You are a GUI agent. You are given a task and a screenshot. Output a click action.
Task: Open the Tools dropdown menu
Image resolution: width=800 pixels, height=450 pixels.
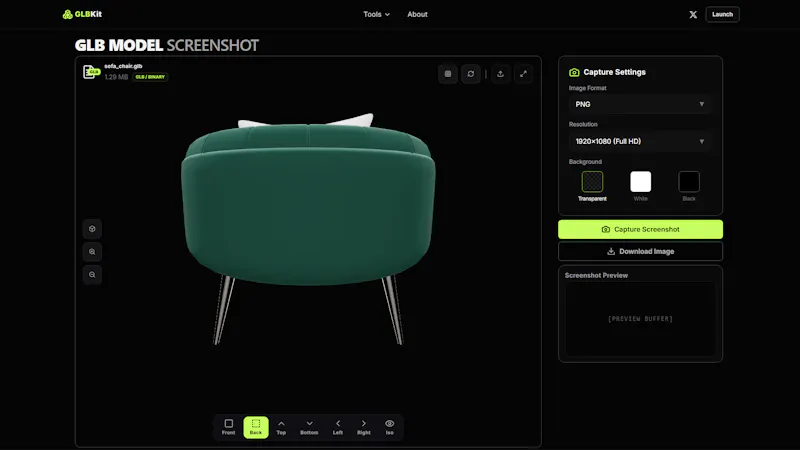(x=377, y=14)
